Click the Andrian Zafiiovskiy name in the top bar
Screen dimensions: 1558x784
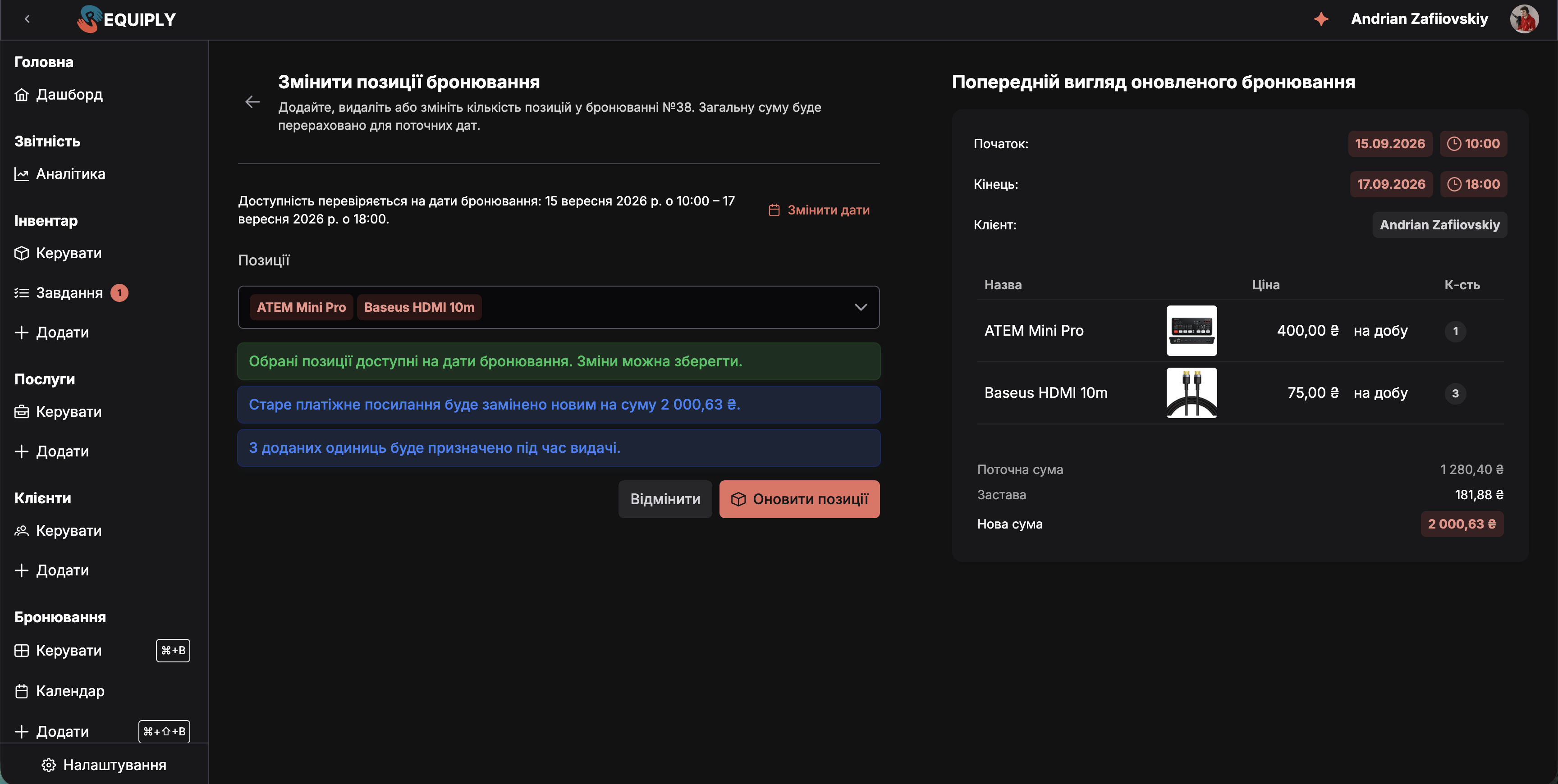coord(1420,19)
